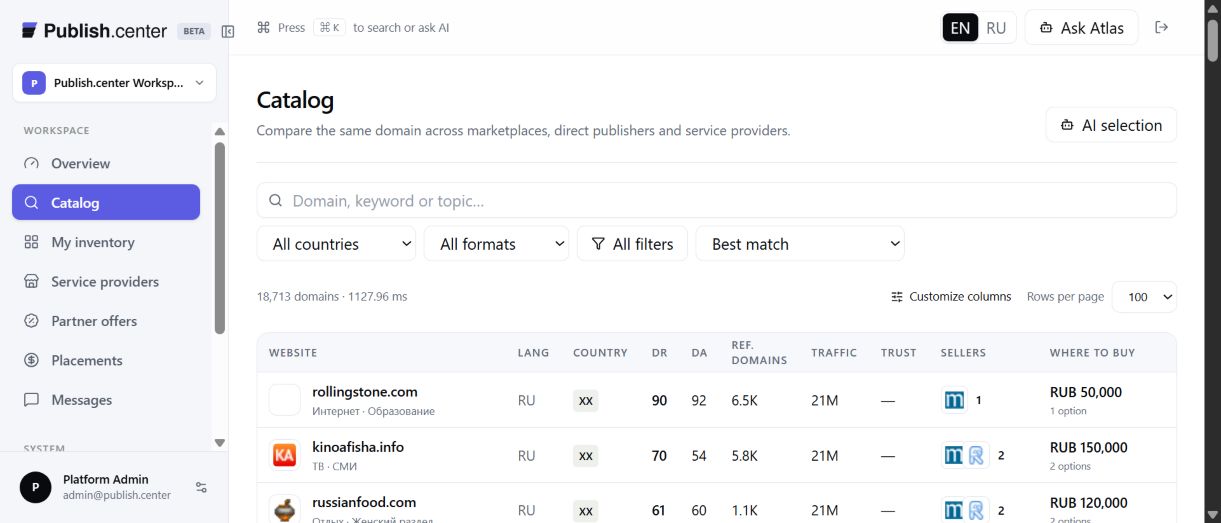Image resolution: width=1221 pixels, height=523 pixels.
Task: Click the AI selection button
Action: point(1111,125)
